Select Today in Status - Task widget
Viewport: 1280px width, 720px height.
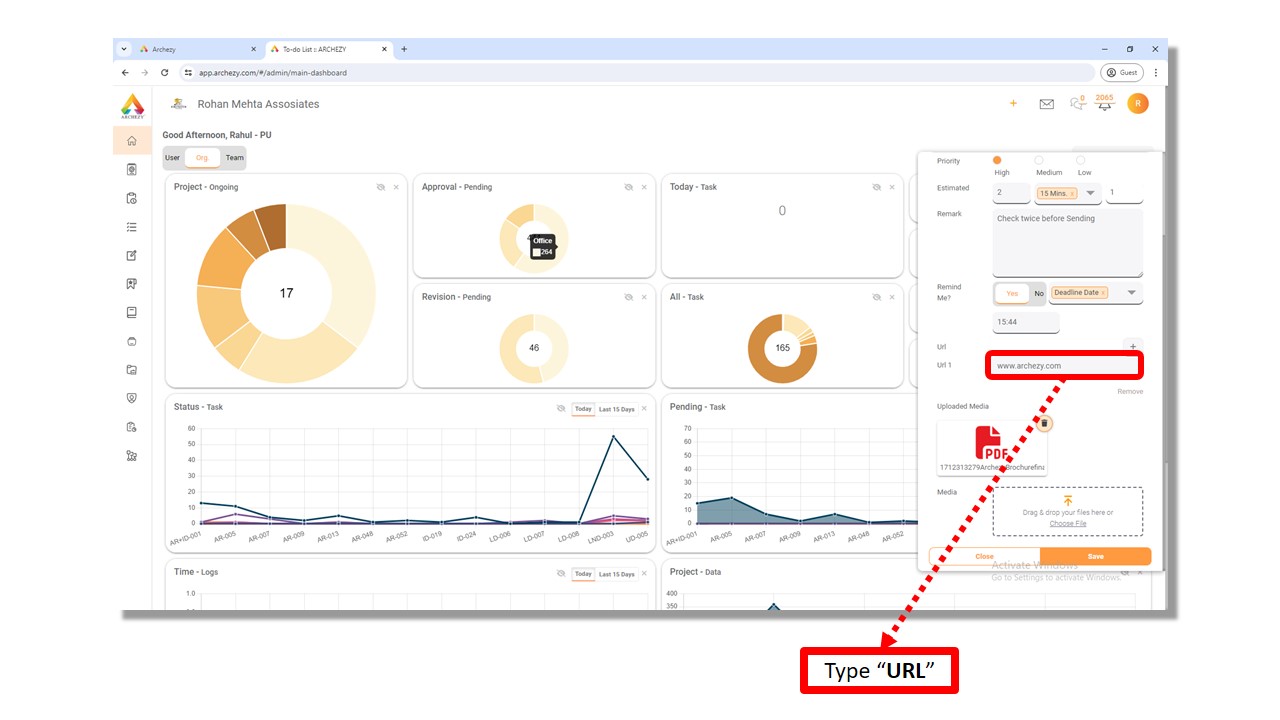583,408
